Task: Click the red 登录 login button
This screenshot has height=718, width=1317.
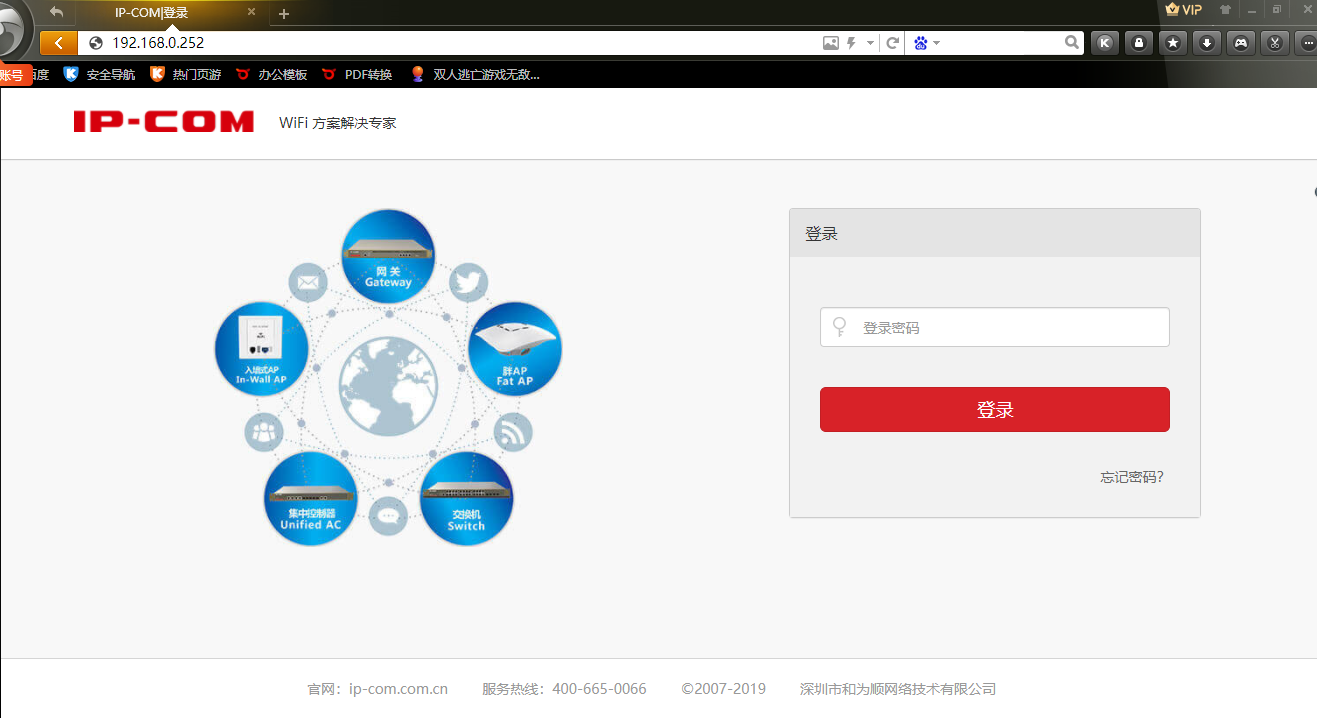Action: [x=995, y=410]
